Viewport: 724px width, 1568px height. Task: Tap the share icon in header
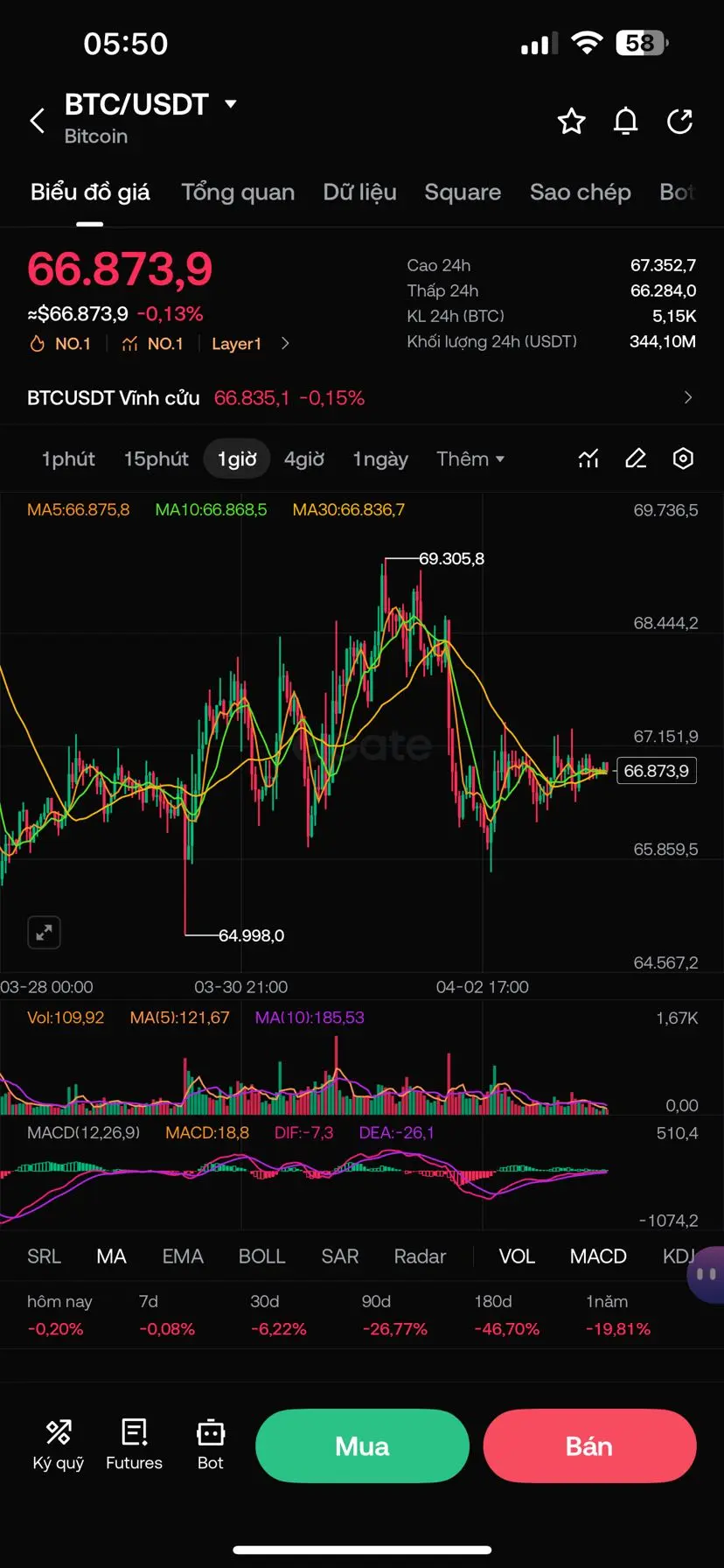[x=680, y=121]
